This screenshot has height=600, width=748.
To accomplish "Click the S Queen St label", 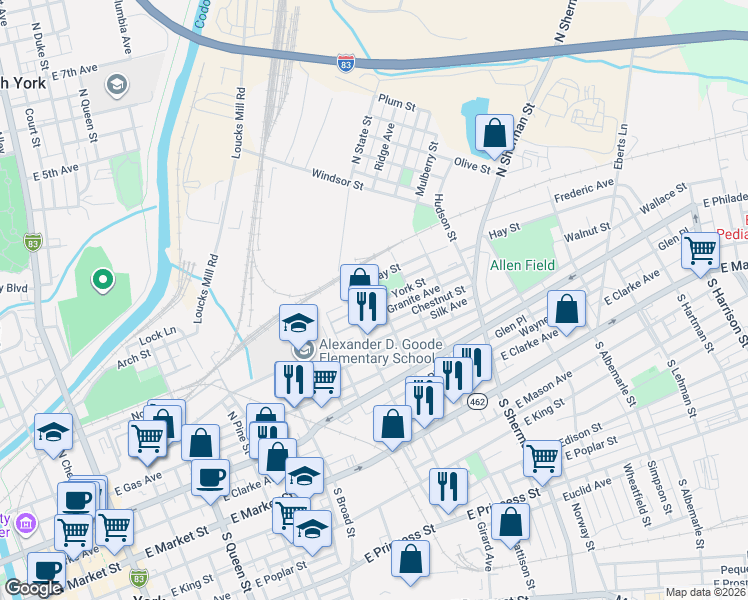I will point(236,561).
